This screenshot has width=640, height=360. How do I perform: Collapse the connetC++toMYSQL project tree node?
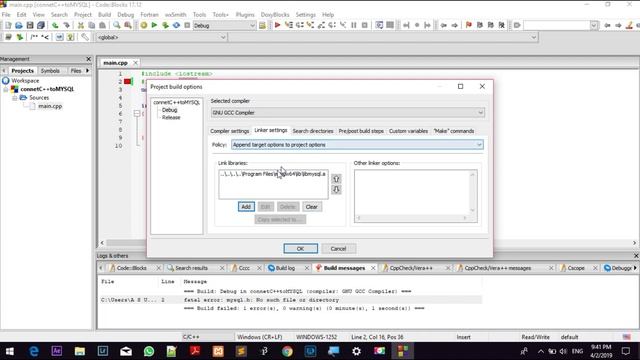click(6, 89)
